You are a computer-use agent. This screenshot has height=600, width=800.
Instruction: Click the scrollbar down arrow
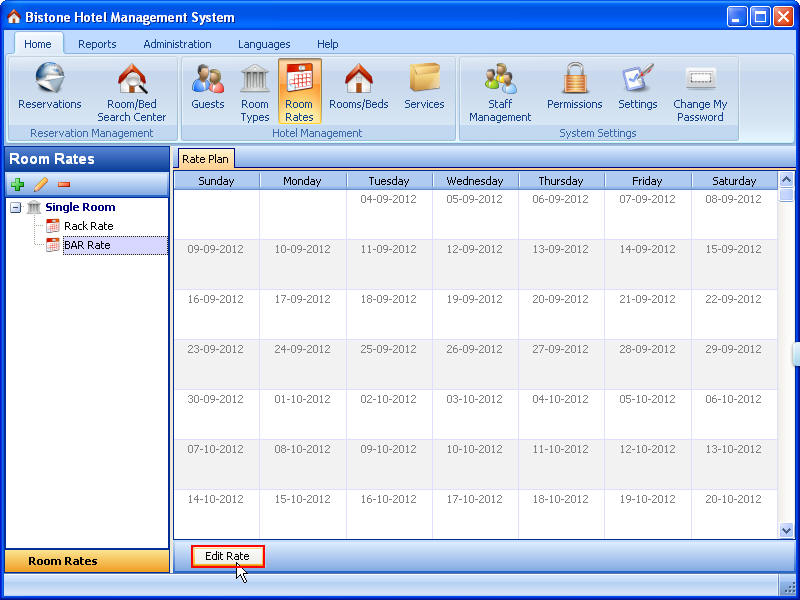click(x=788, y=531)
